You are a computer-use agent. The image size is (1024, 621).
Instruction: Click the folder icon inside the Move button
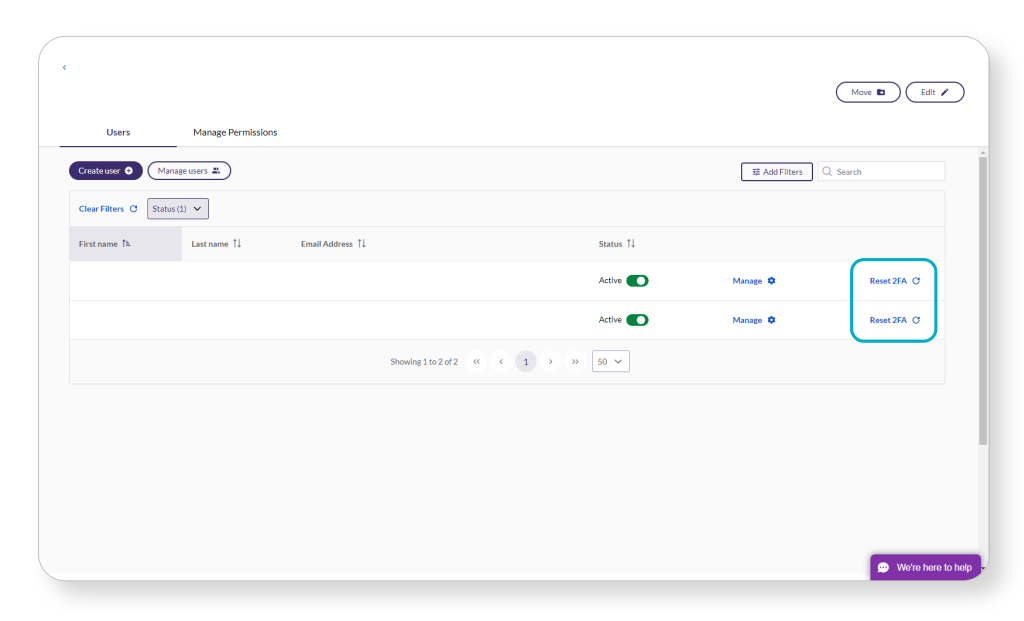pos(880,92)
